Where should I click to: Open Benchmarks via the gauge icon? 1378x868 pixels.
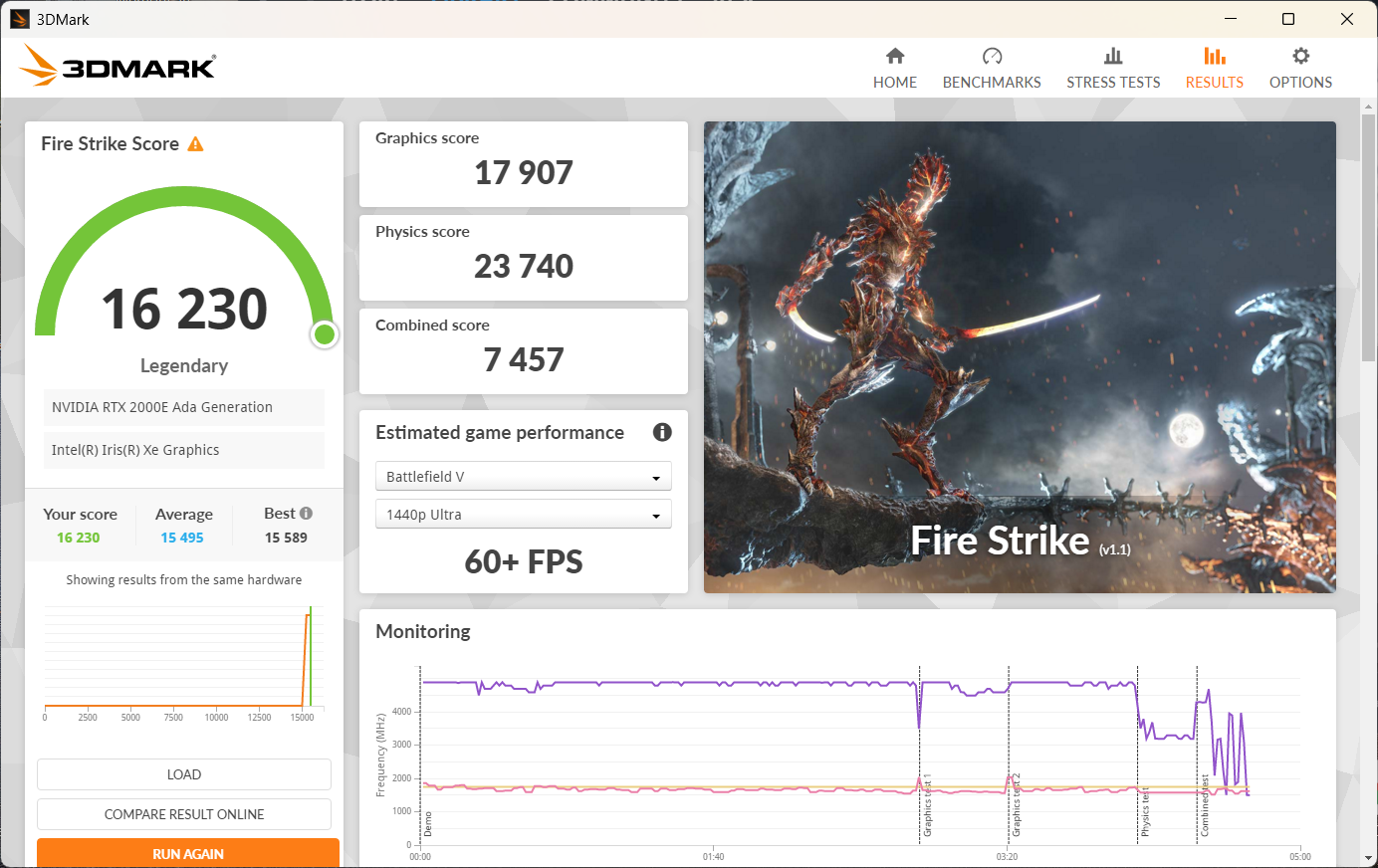coord(992,56)
